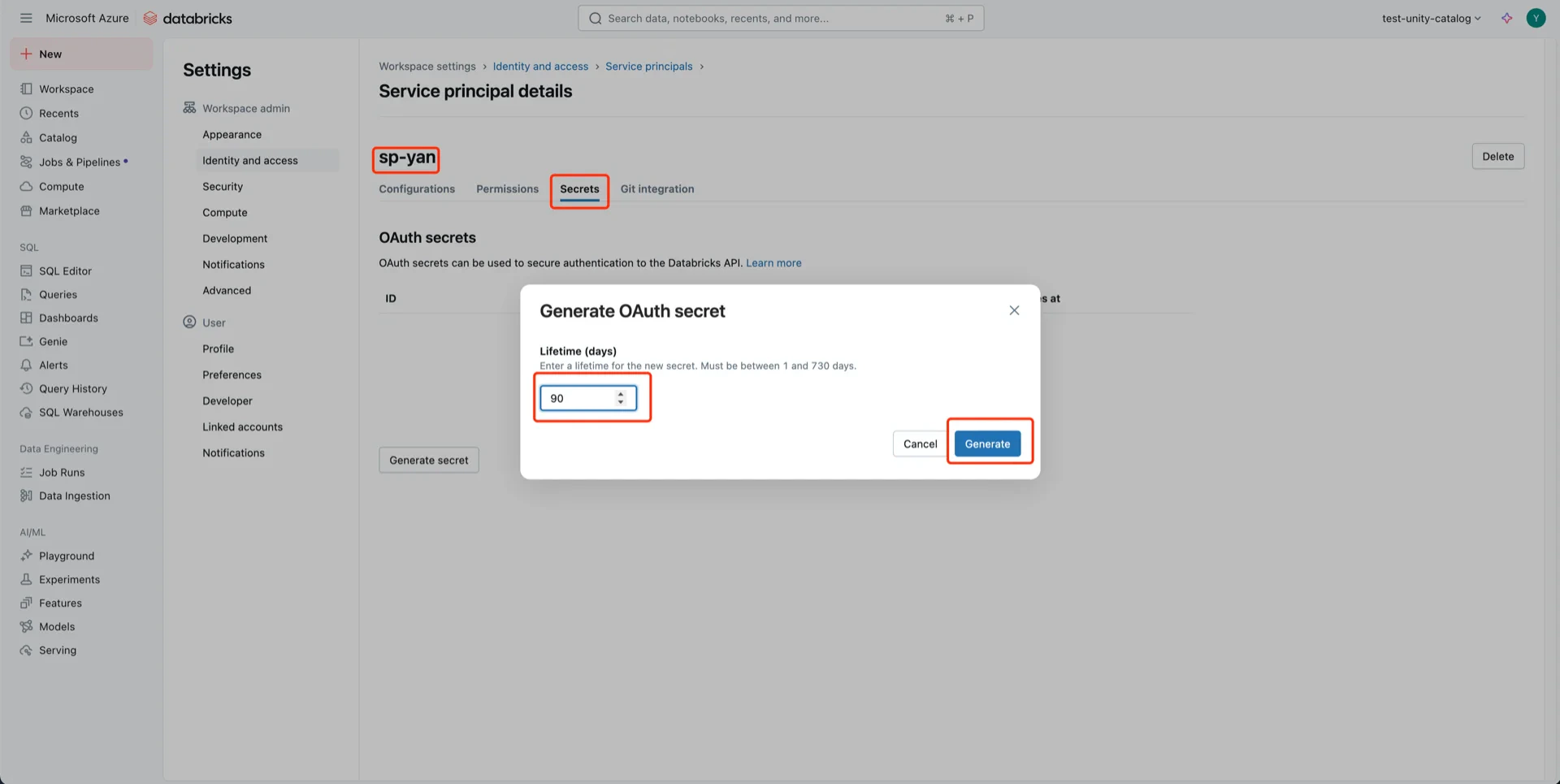This screenshot has width=1560, height=784.
Task: Click the Experiments flask icon
Action: click(27, 579)
